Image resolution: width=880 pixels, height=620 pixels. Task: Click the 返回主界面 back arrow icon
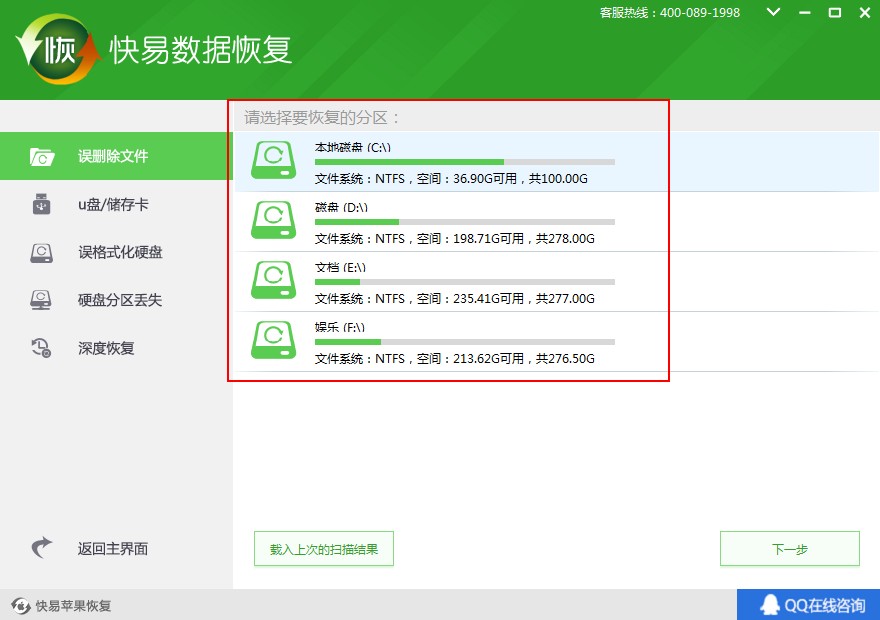click(x=41, y=548)
